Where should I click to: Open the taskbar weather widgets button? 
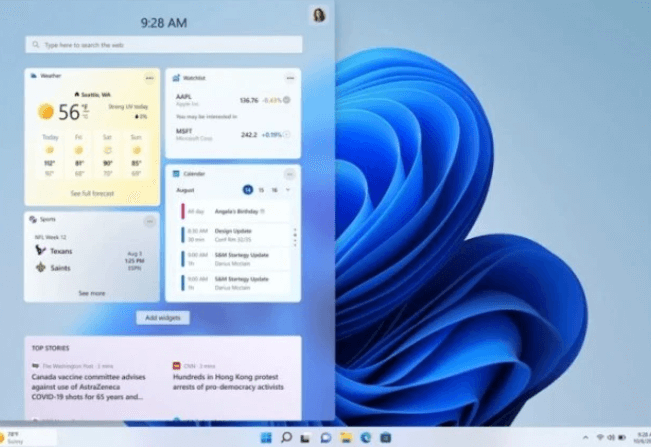[27, 437]
